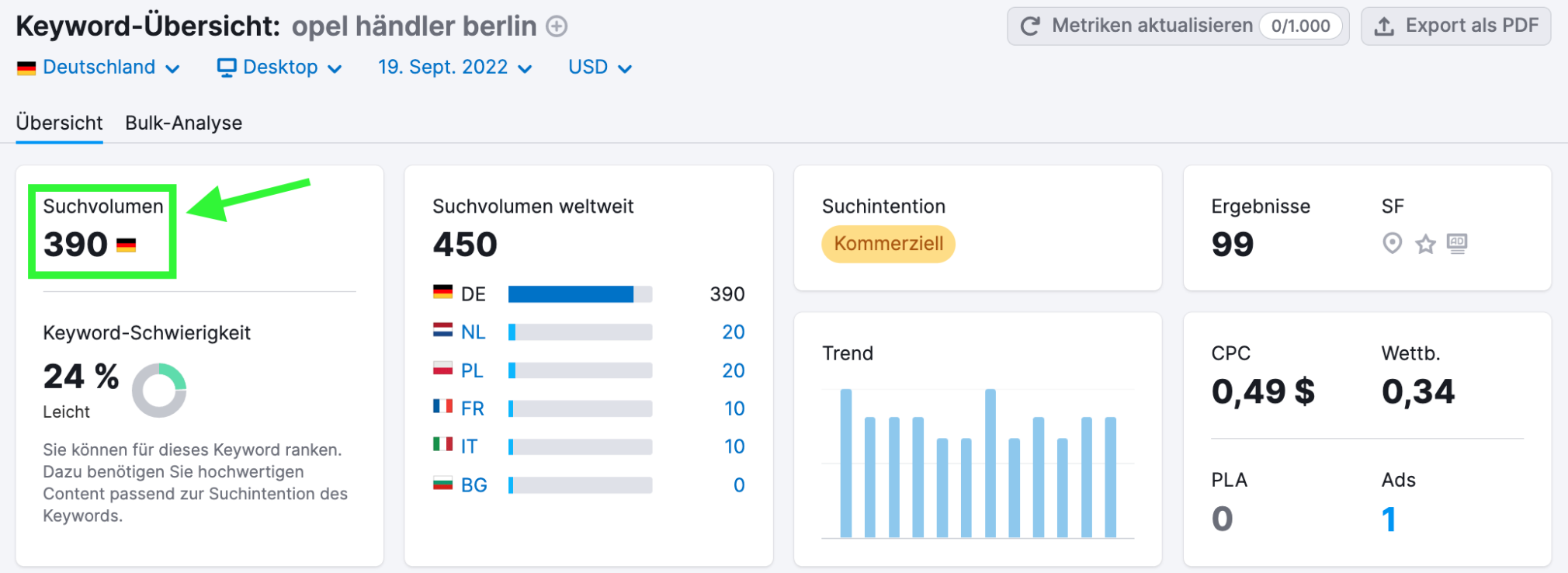Click the Suchintention heading
The height and width of the screenshot is (573, 1568).
point(883,206)
